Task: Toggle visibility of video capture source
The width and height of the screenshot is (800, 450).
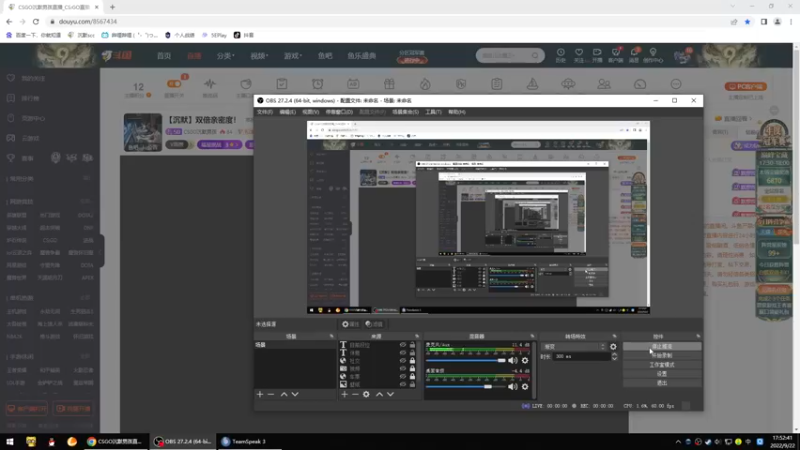Action: pos(403,368)
